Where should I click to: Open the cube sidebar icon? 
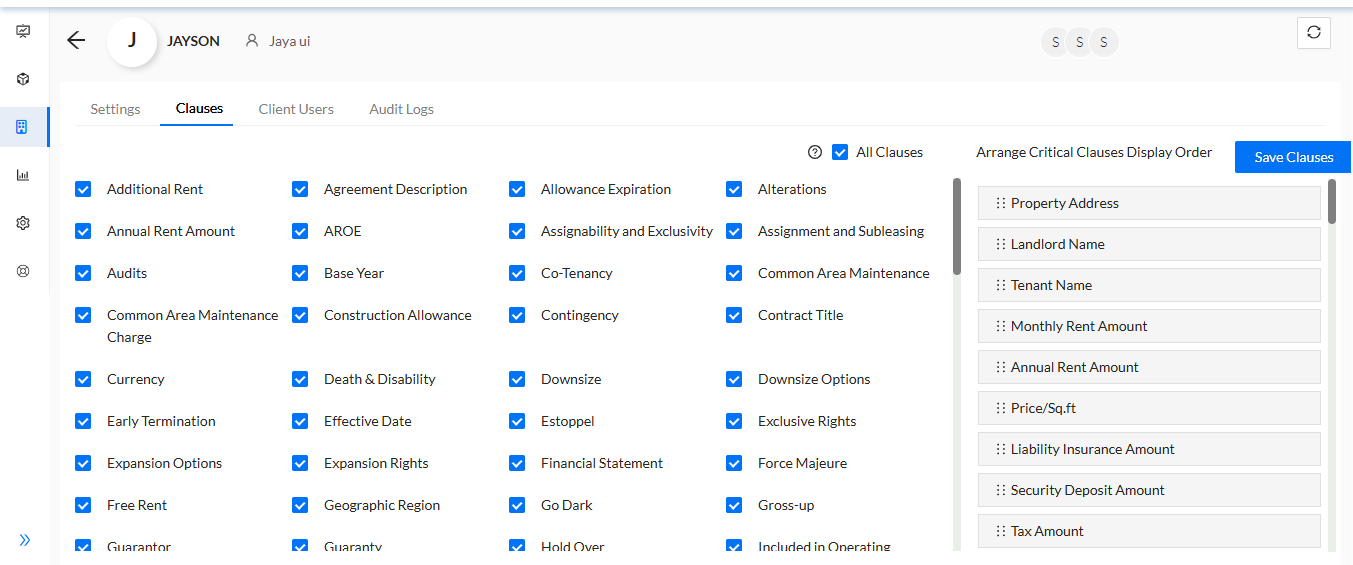pyautogui.click(x=23, y=79)
